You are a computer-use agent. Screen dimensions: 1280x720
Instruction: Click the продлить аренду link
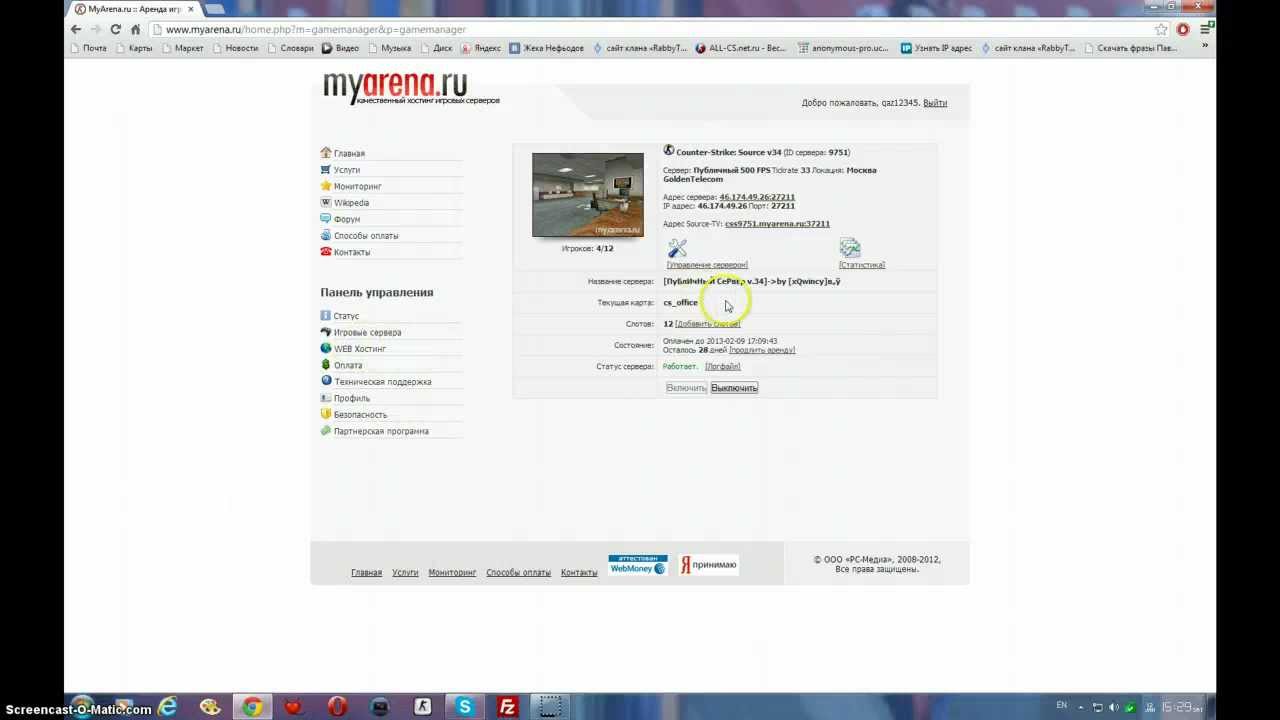click(x=762, y=350)
